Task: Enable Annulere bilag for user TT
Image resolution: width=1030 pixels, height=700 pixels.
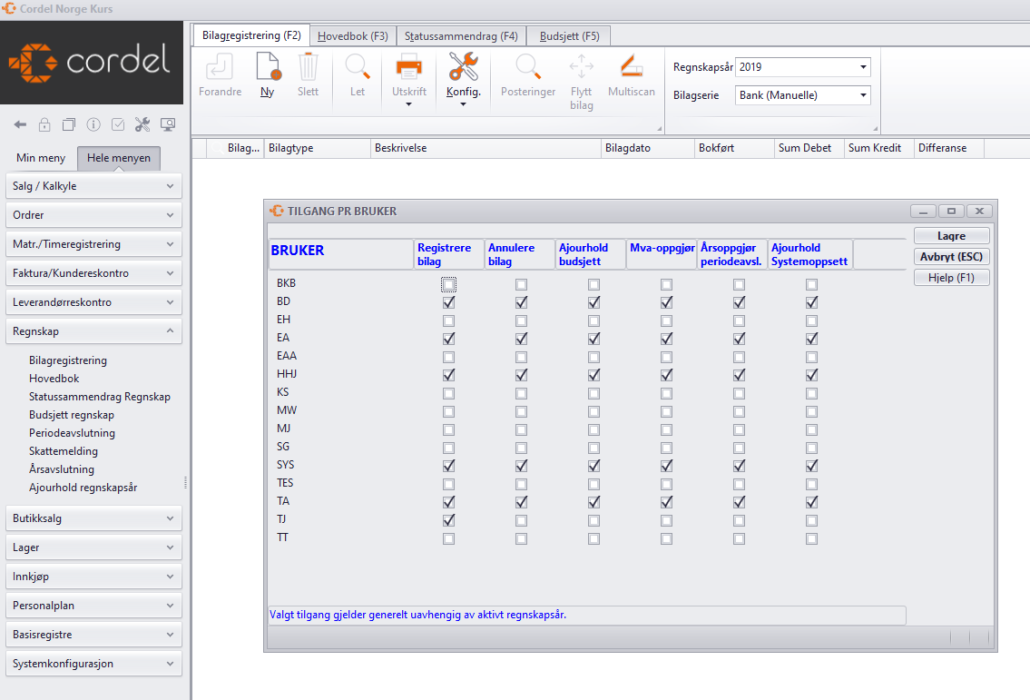Action: coord(521,539)
